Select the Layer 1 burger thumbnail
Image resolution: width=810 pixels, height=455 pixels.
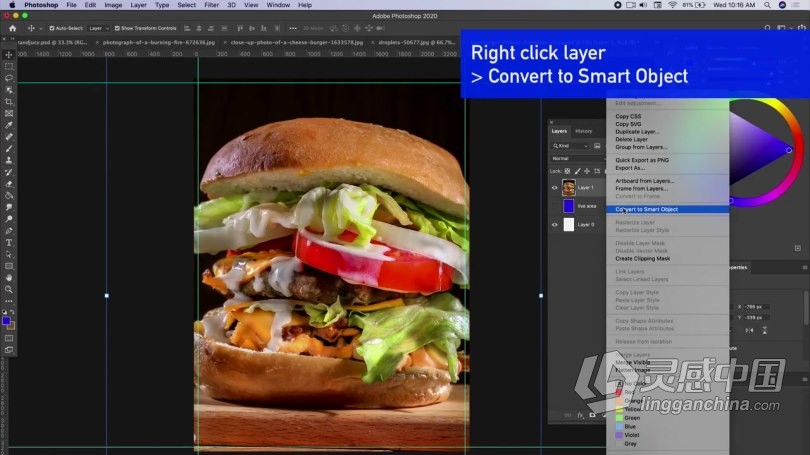coord(569,187)
